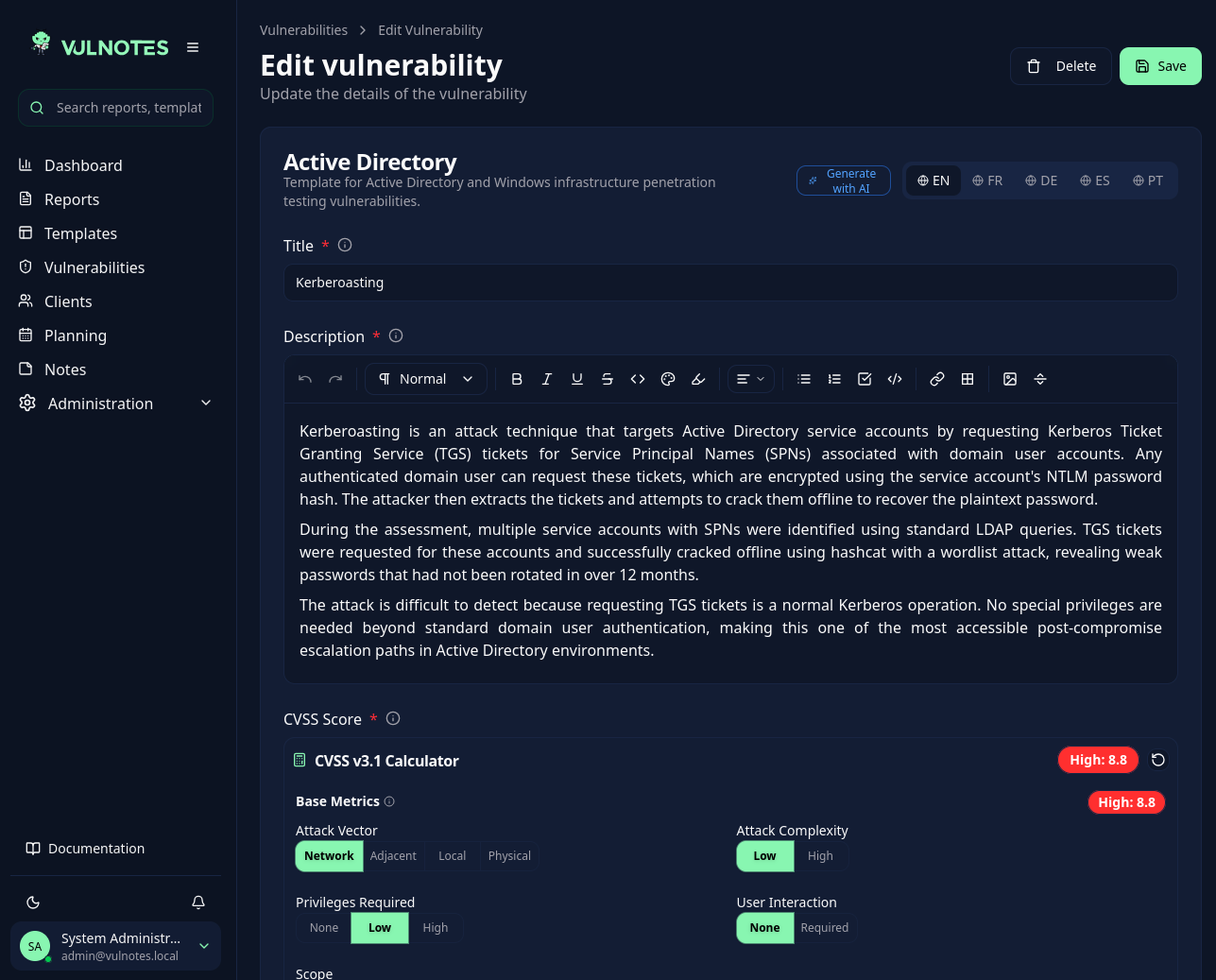Click the search reports input field
Screen dimensions: 1216x980
pos(115,108)
